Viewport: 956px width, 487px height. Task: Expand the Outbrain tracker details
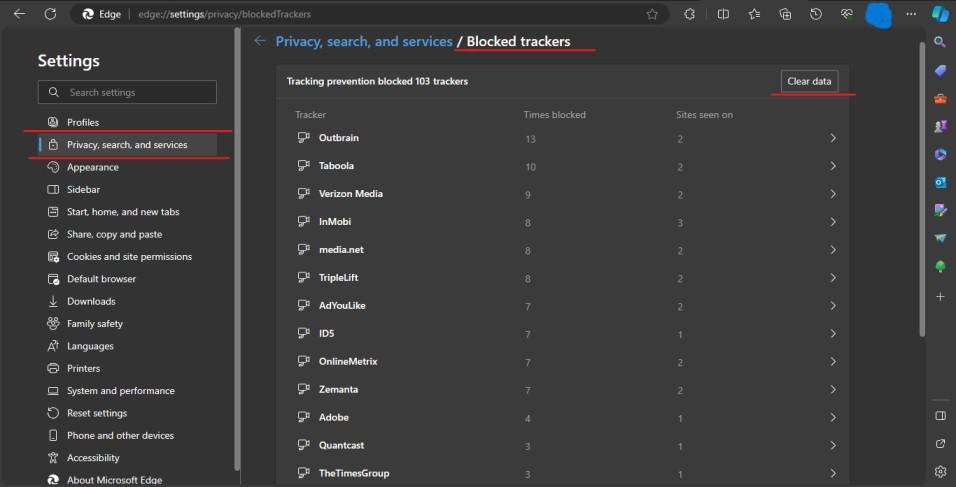(x=832, y=138)
